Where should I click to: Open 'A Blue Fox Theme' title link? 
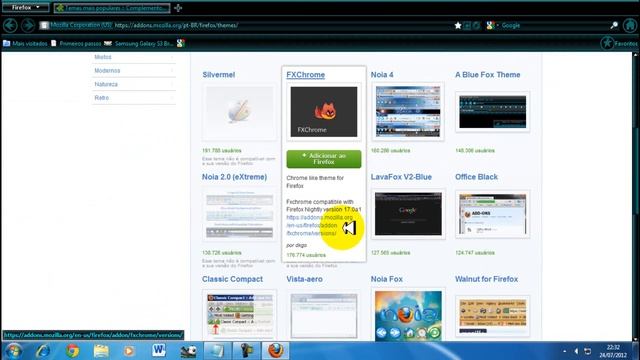tap(487, 75)
